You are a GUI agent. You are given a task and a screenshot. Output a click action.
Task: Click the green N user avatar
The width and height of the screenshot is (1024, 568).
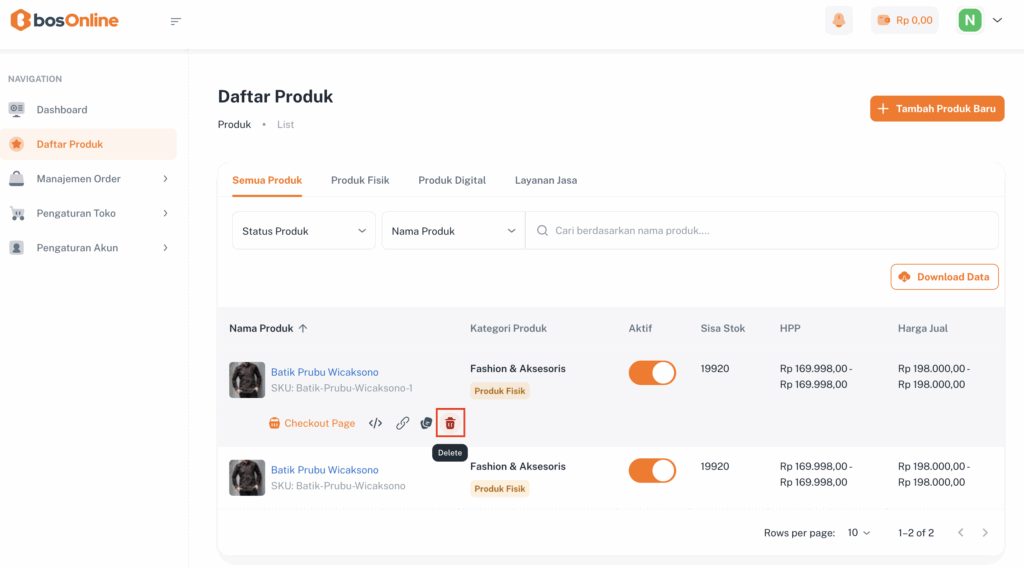(x=970, y=20)
